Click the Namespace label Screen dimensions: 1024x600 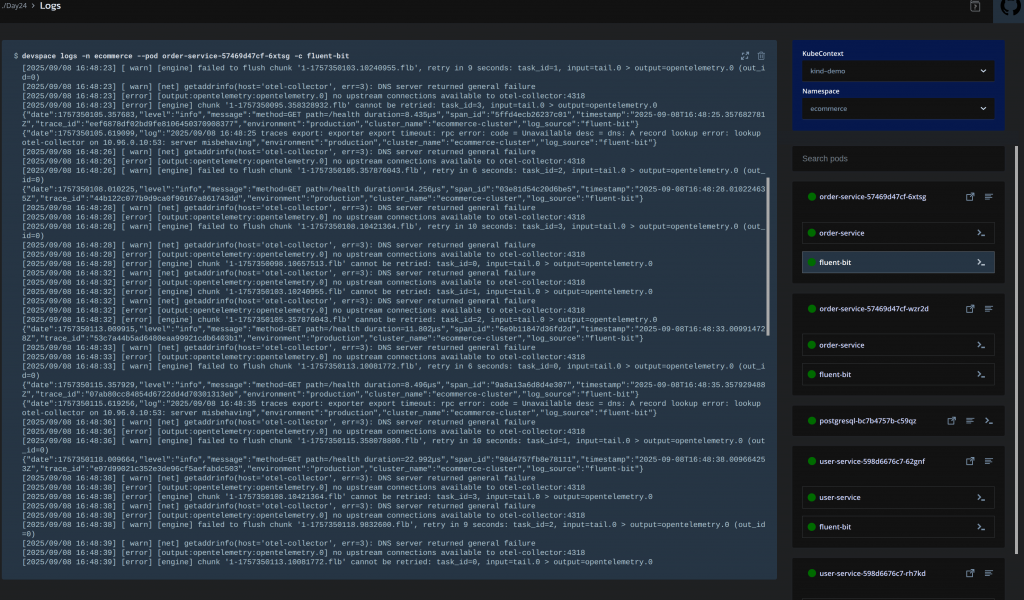pyautogui.click(x=821, y=91)
